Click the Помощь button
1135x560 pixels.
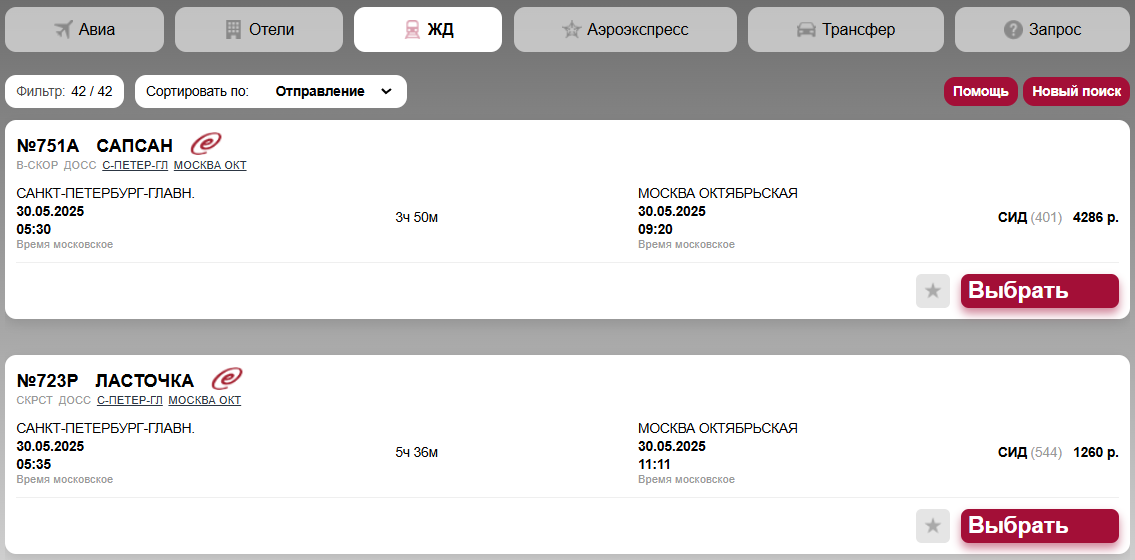click(980, 91)
